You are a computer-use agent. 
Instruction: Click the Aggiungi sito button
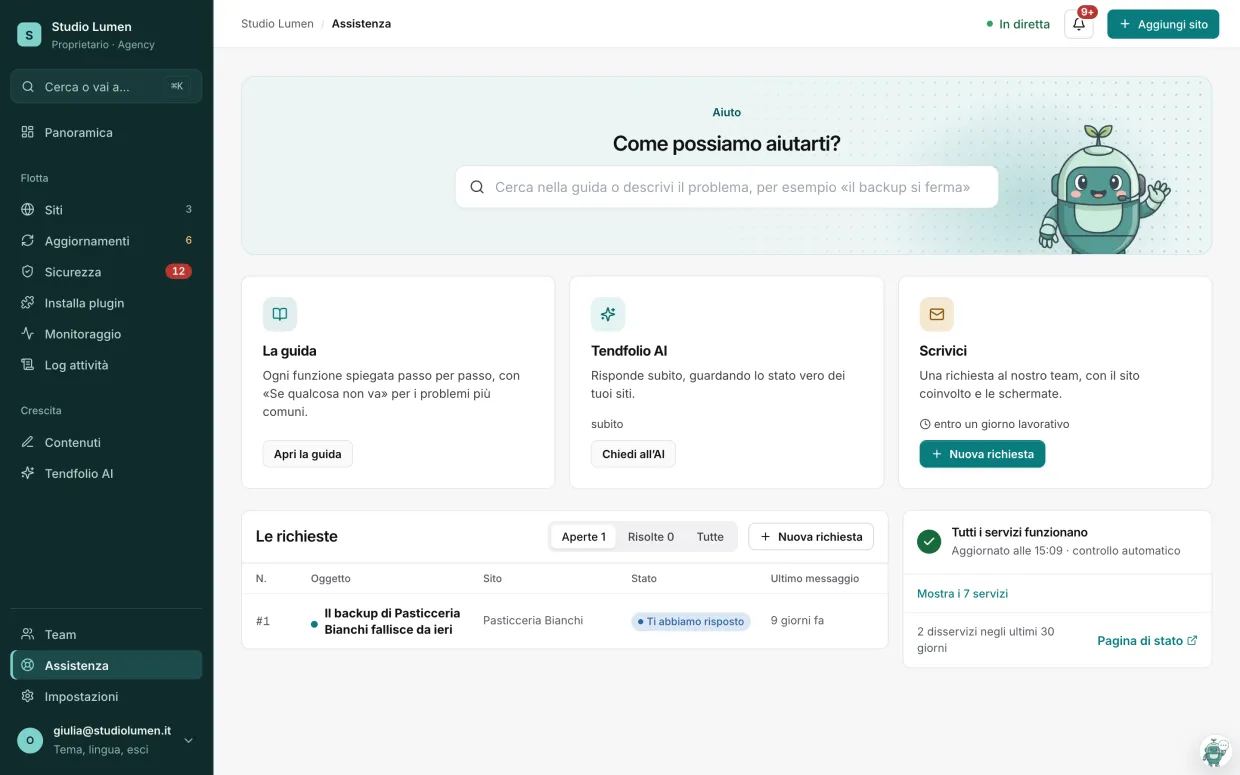point(1163,24)
